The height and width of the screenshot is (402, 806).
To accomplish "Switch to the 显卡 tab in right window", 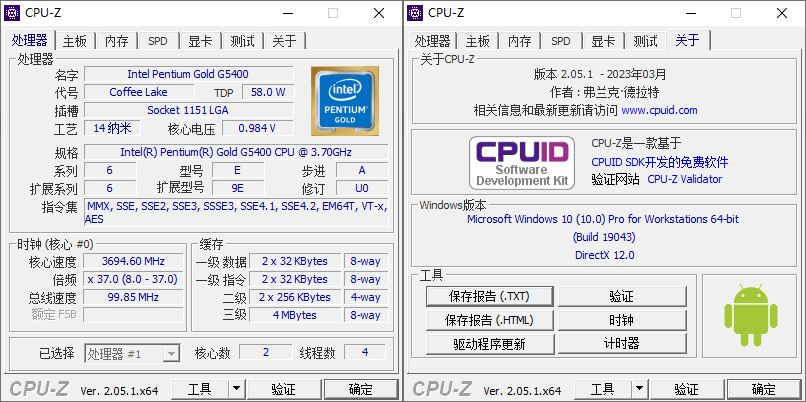I will point(603,41).
